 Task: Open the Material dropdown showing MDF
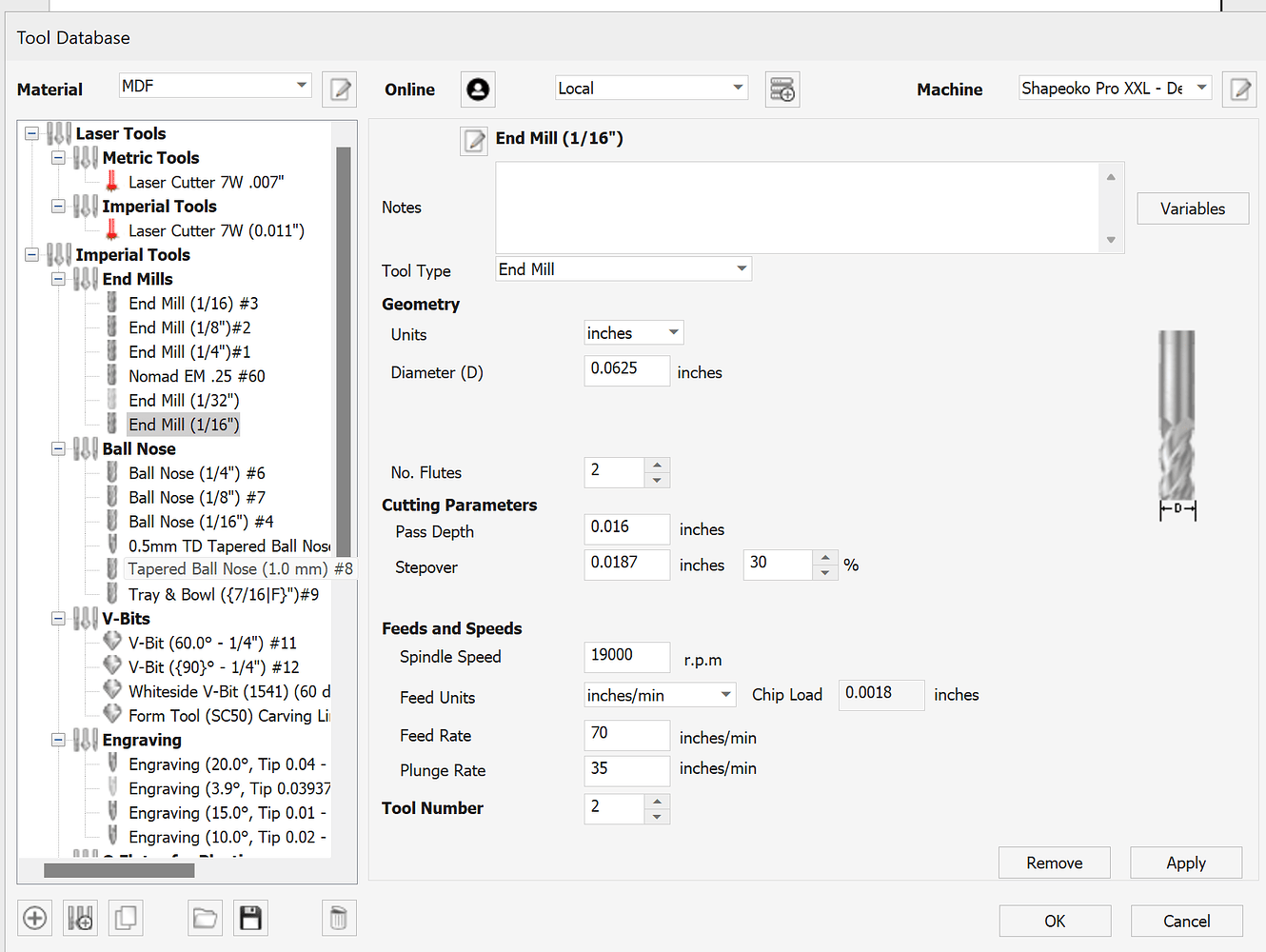click(216, 86)
